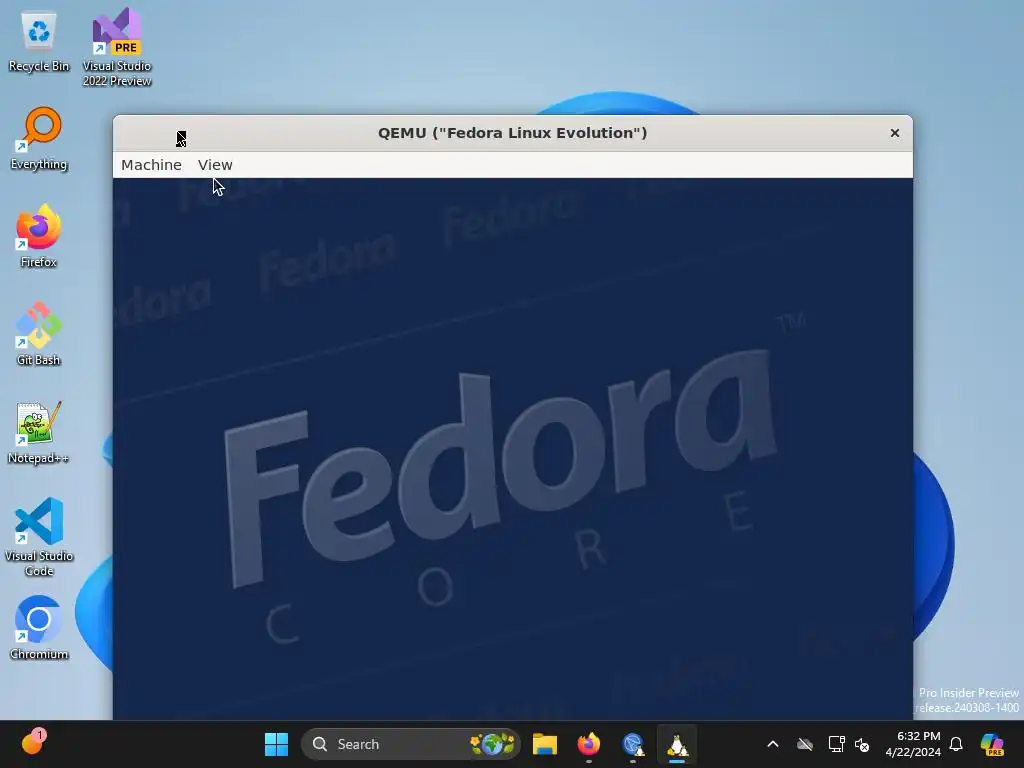The image size is (1024, 768).
Task: Open File Explorer from the taskbar
Action: [545, 744]
